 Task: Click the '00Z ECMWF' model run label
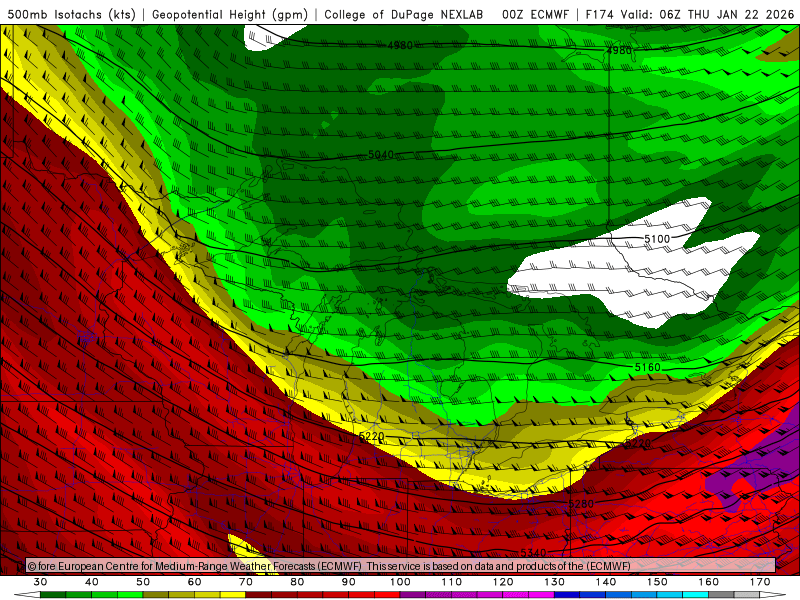[x=535, y=14]
